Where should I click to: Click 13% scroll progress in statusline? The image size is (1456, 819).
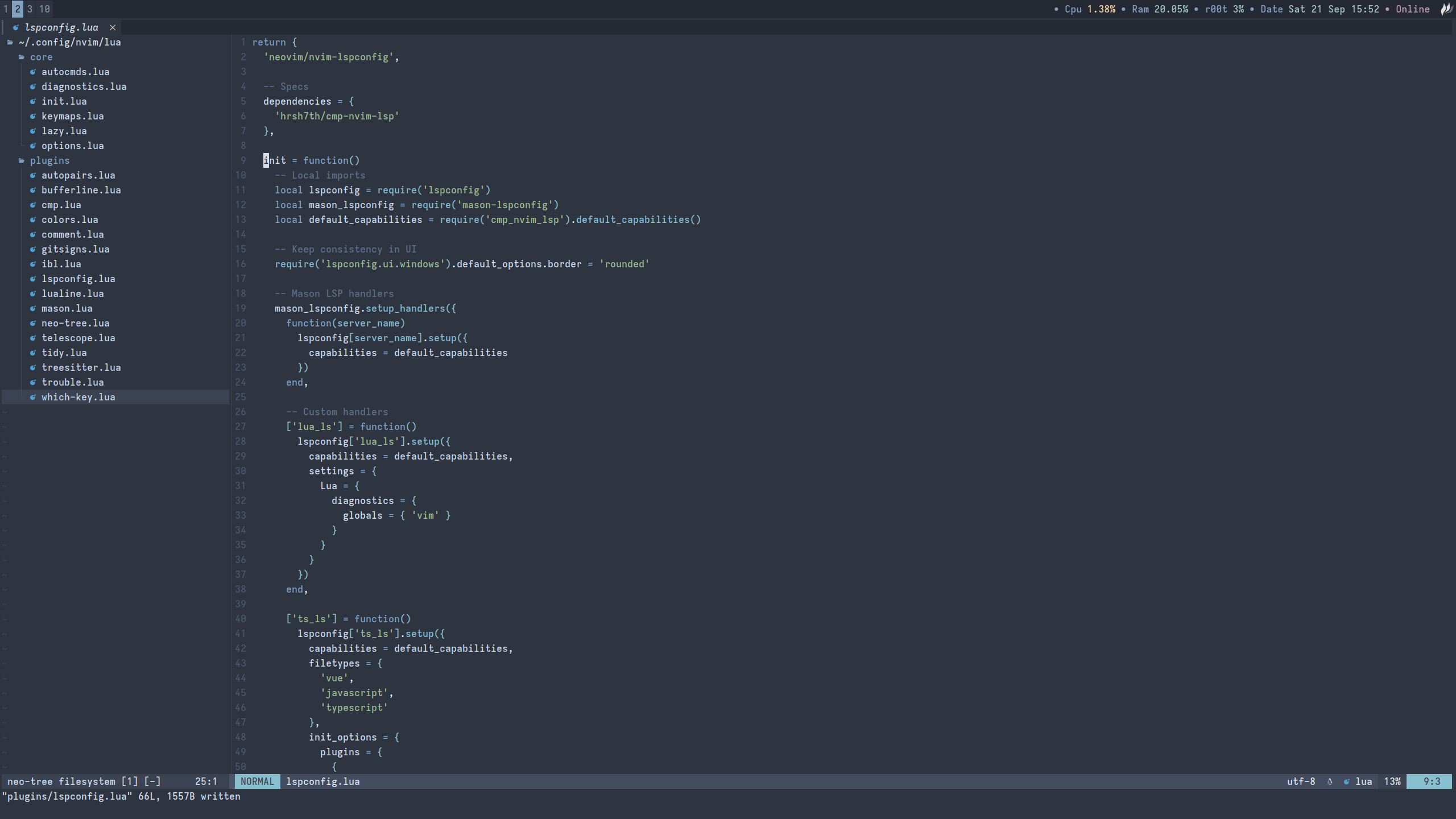[1392, 781]
